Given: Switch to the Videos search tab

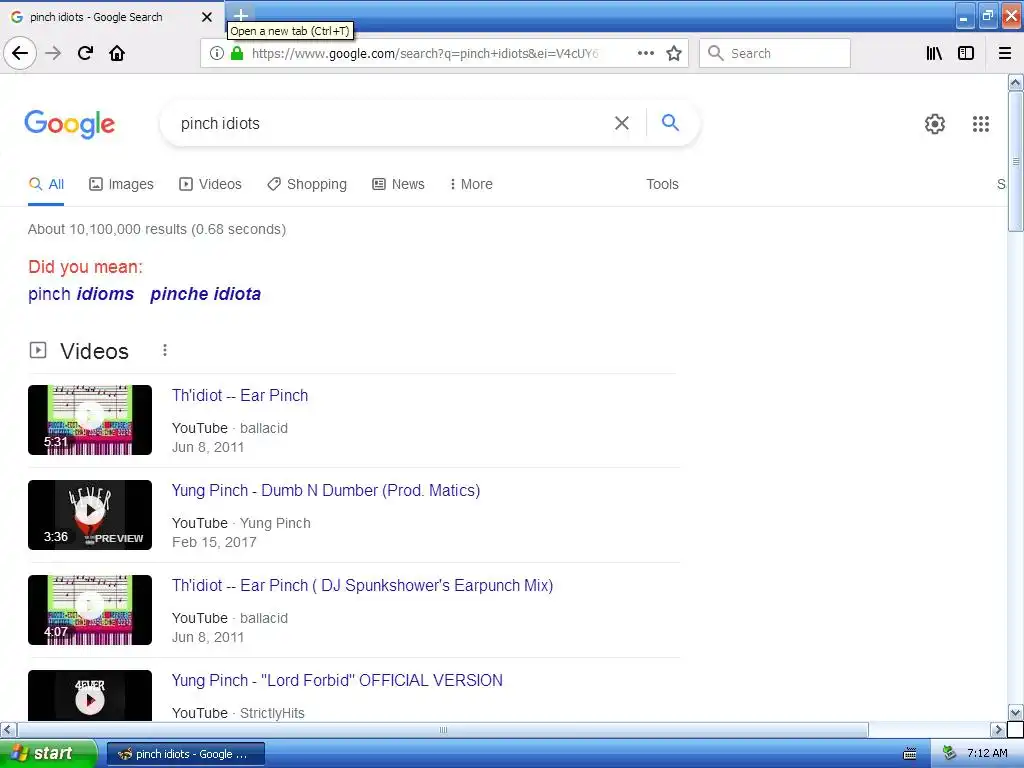Looking at the screenshot, I should click(x=210, y=184).
